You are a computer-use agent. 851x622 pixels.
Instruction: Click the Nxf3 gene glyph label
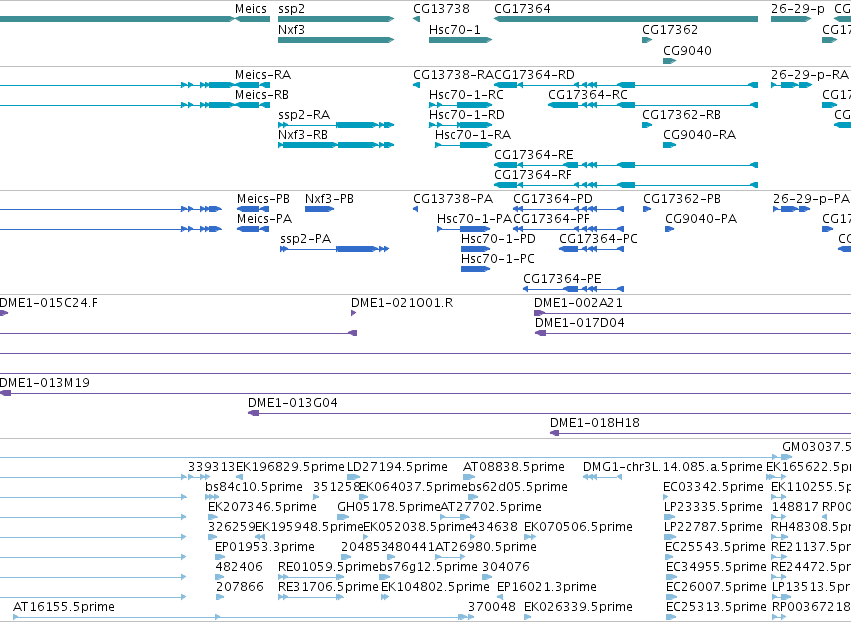[291, 30]
